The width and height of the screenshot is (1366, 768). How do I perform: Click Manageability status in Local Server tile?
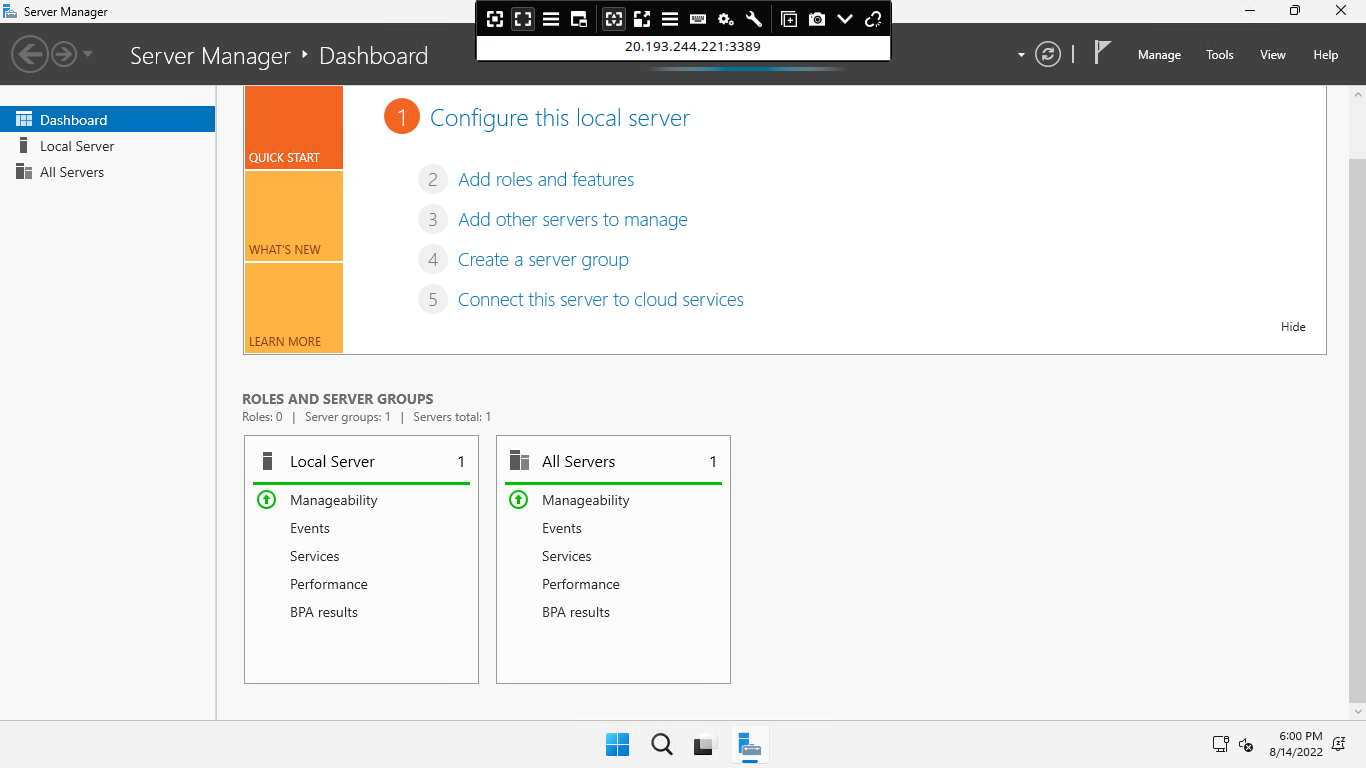(333, 500)
